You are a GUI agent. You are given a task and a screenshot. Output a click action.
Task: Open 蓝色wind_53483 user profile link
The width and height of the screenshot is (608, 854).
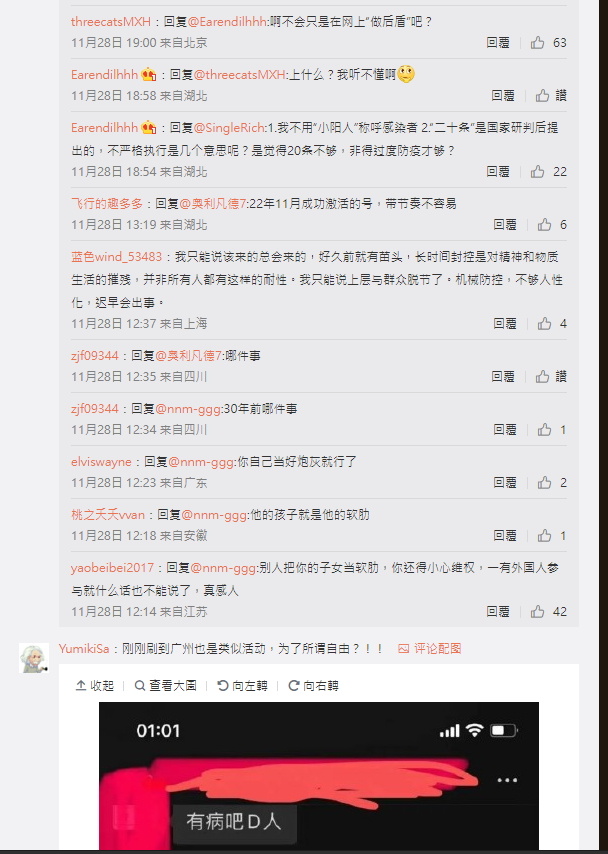117,257
